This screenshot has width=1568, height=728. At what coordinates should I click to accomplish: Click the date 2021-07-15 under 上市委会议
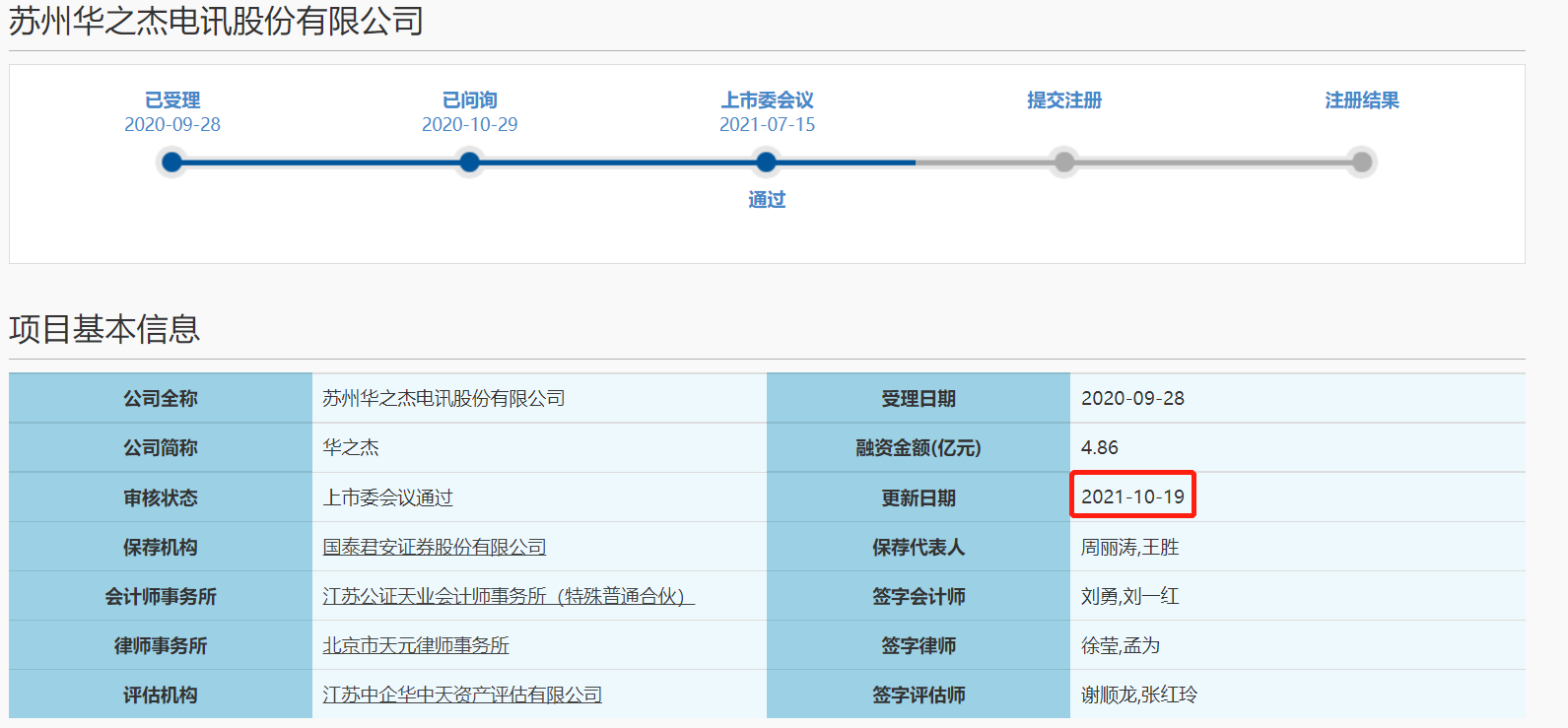767,124
